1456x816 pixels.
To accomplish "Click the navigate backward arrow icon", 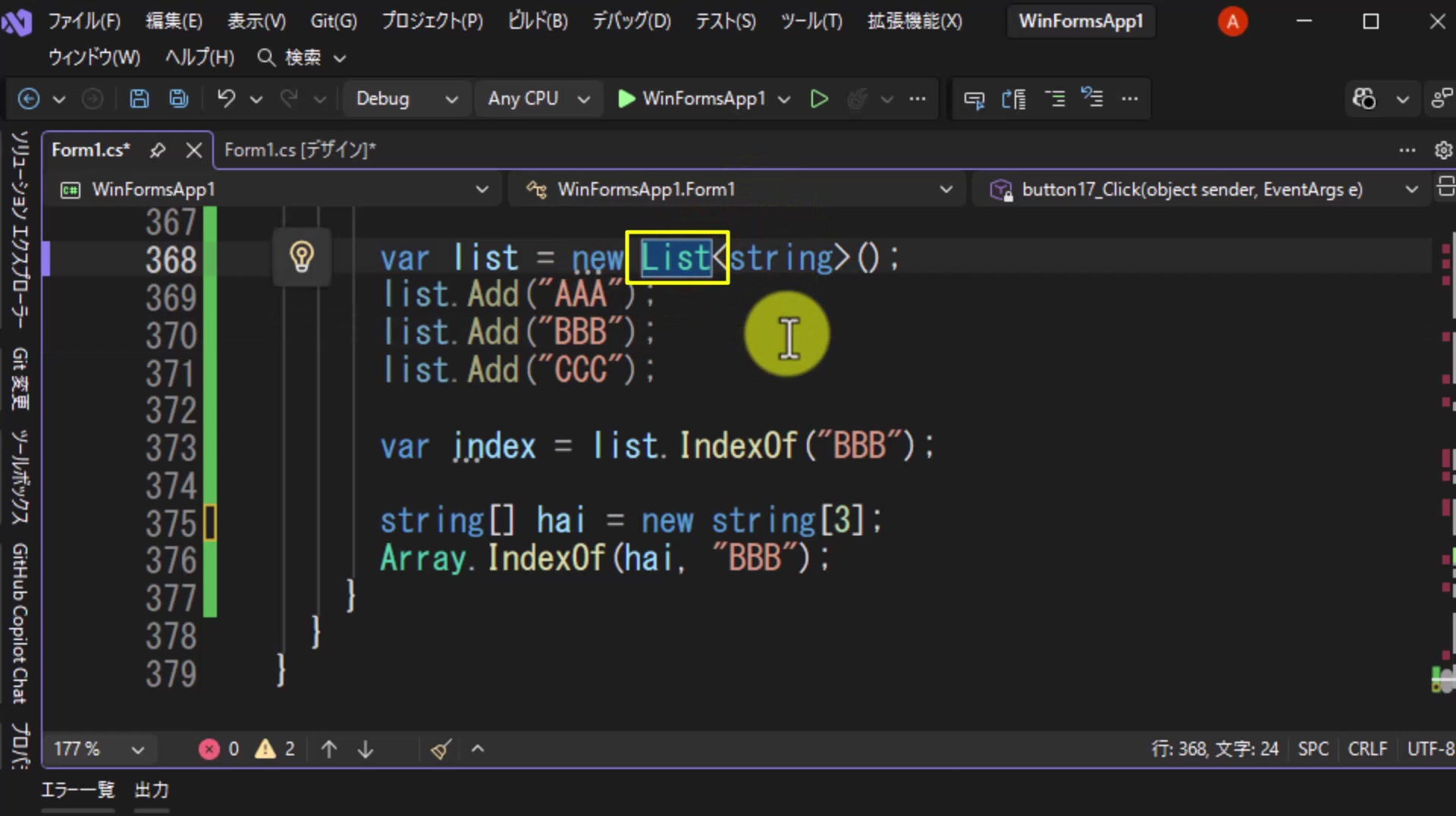I will coord(29,99).
